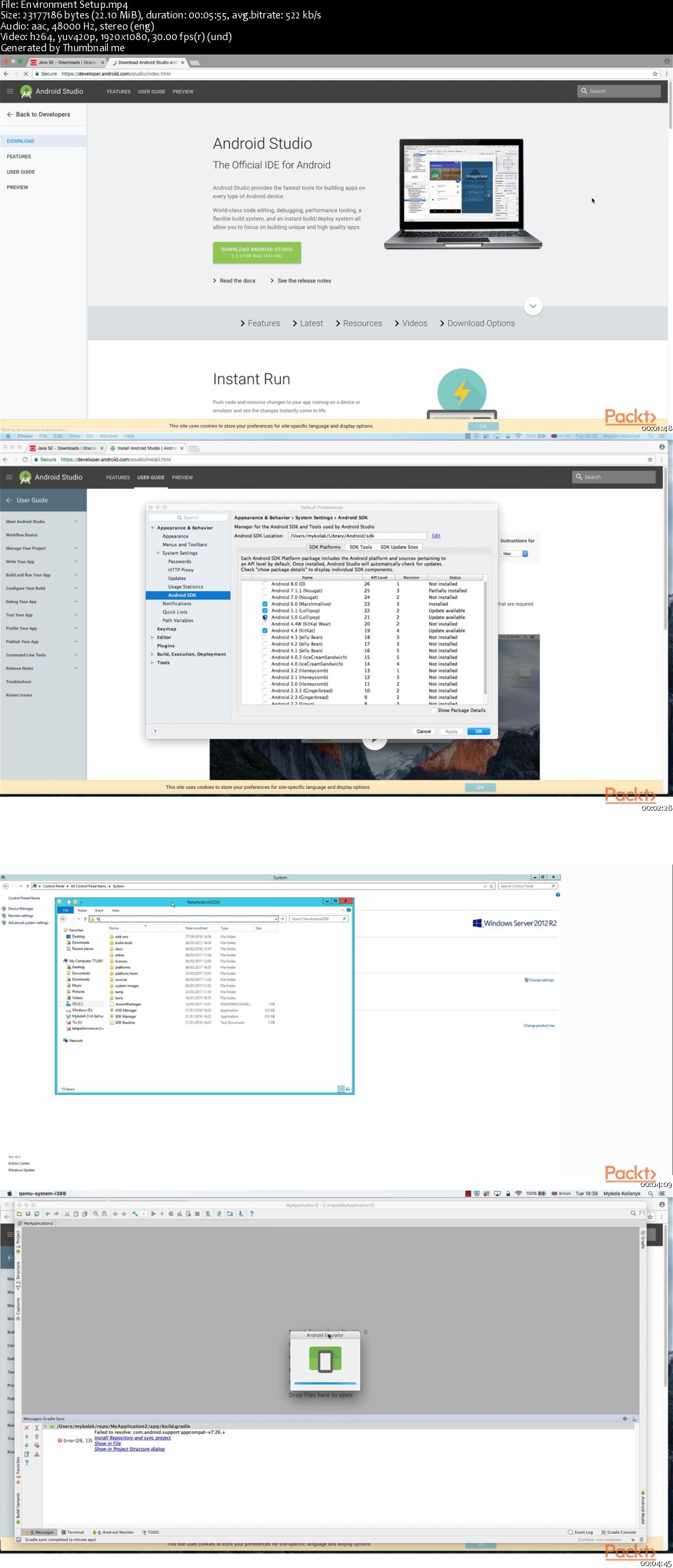Click Cancel in the Default Preferences dialog
The image size is (673, 1568).
pyautogui.click(x=424, y=731)
